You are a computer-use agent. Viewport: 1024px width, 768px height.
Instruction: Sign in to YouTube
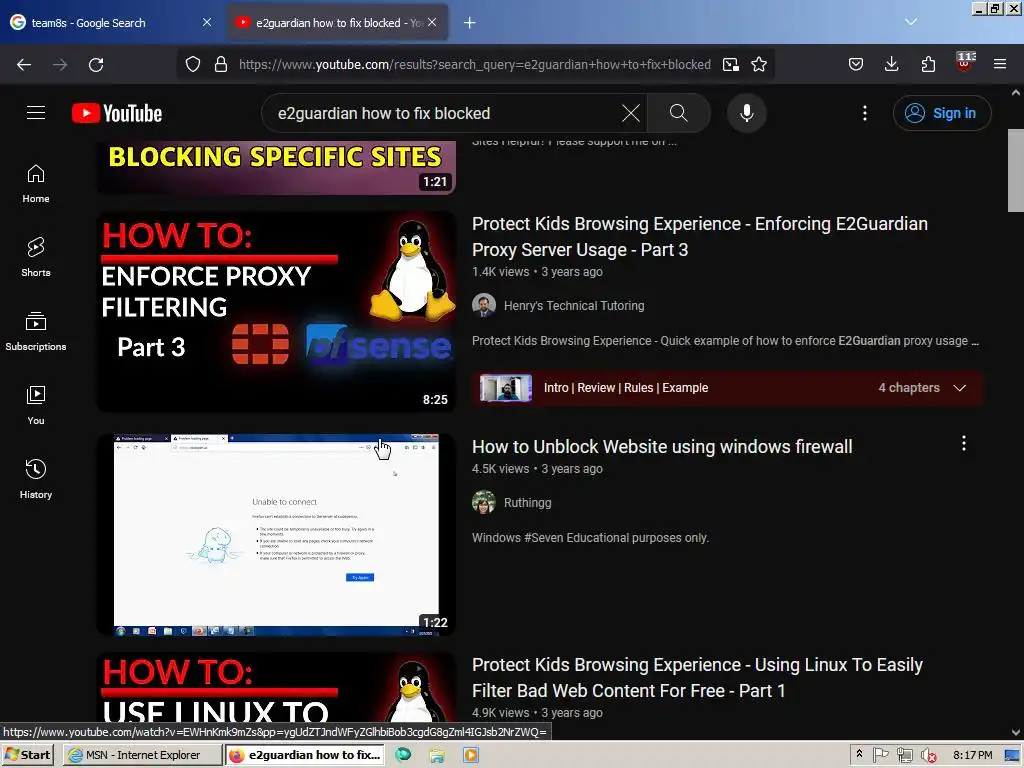942,113
